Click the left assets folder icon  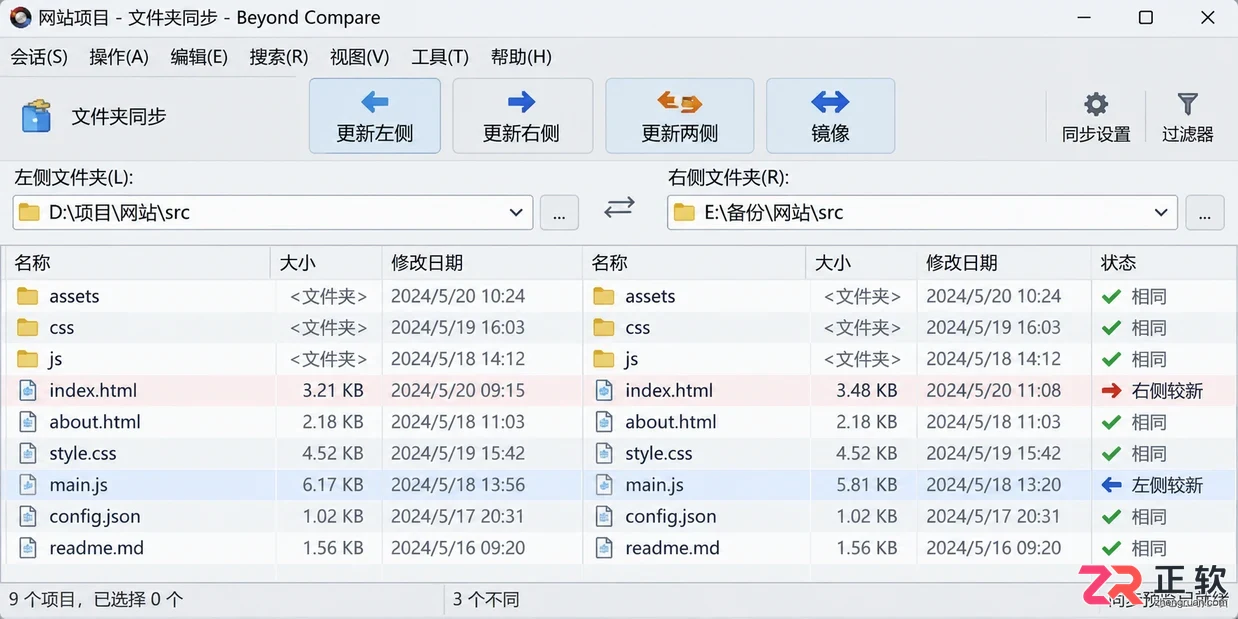coord(28,296)
